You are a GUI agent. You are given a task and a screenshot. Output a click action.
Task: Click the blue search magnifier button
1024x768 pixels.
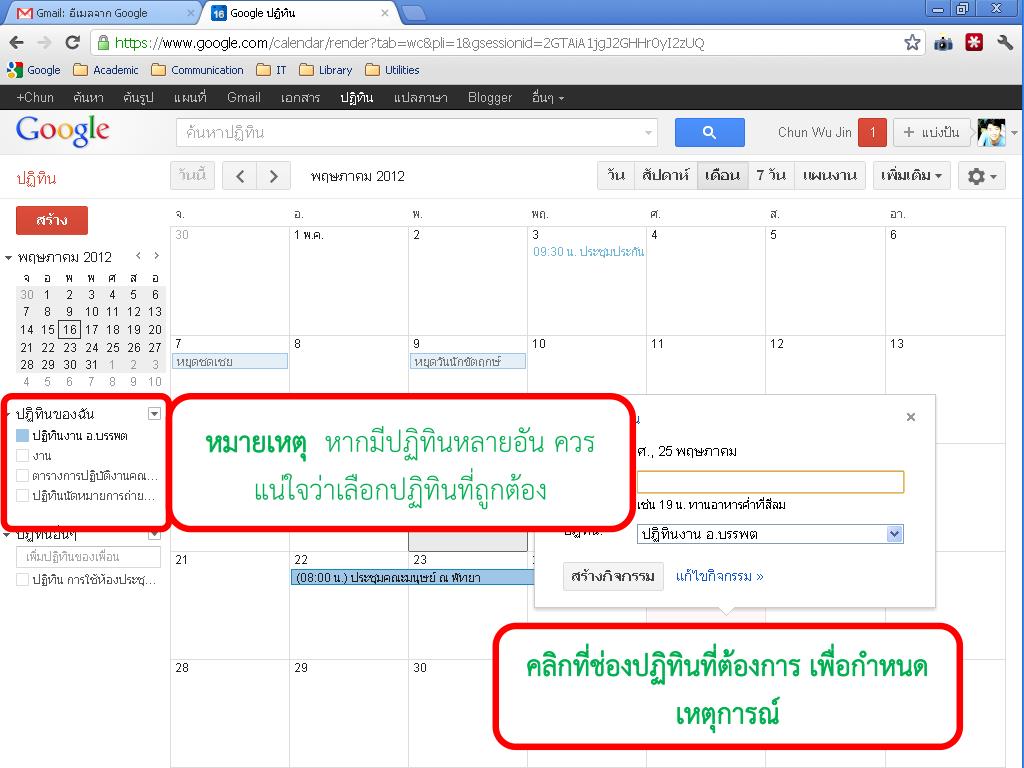coord(709,133)
